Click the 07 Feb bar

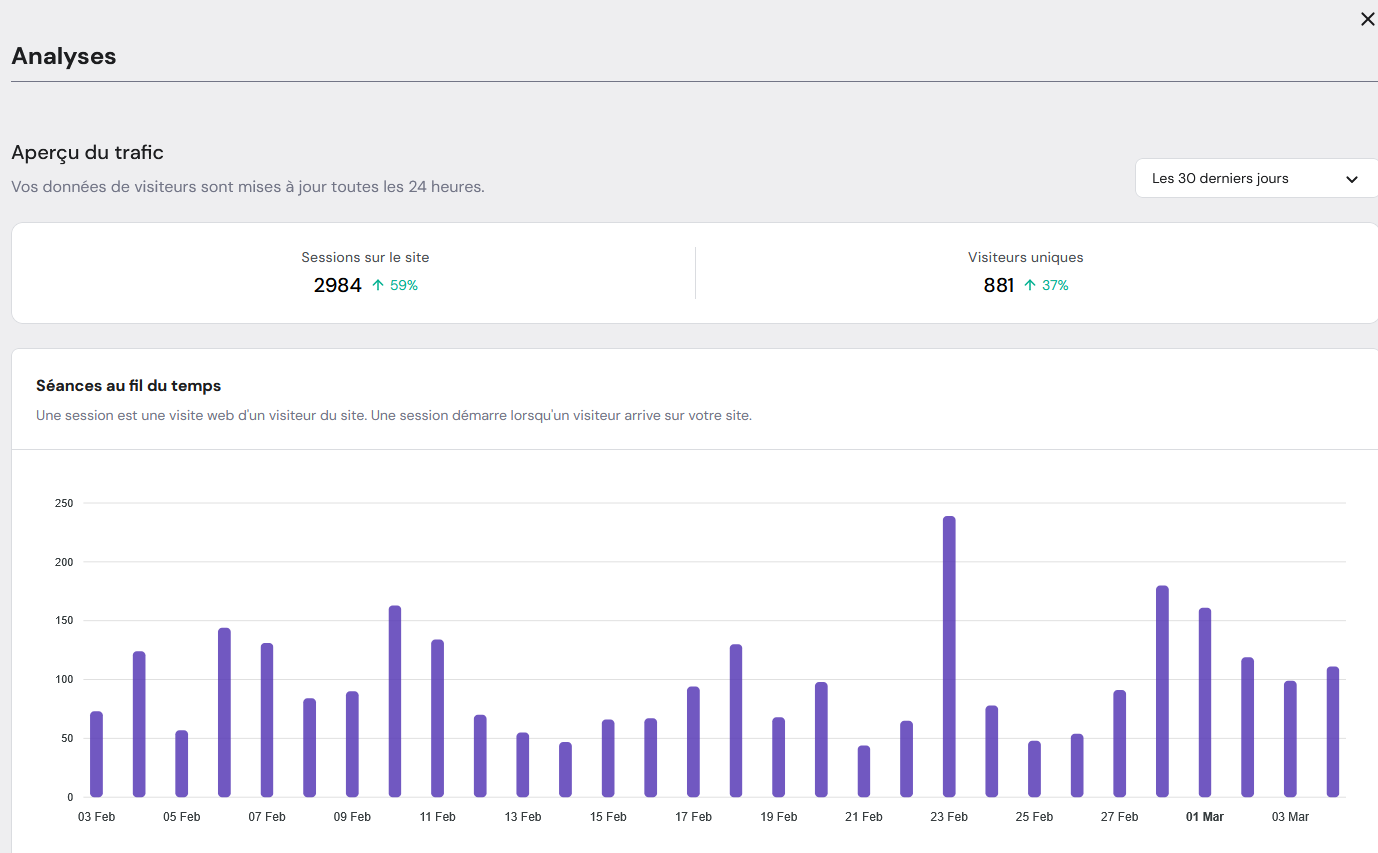point(267,720)
